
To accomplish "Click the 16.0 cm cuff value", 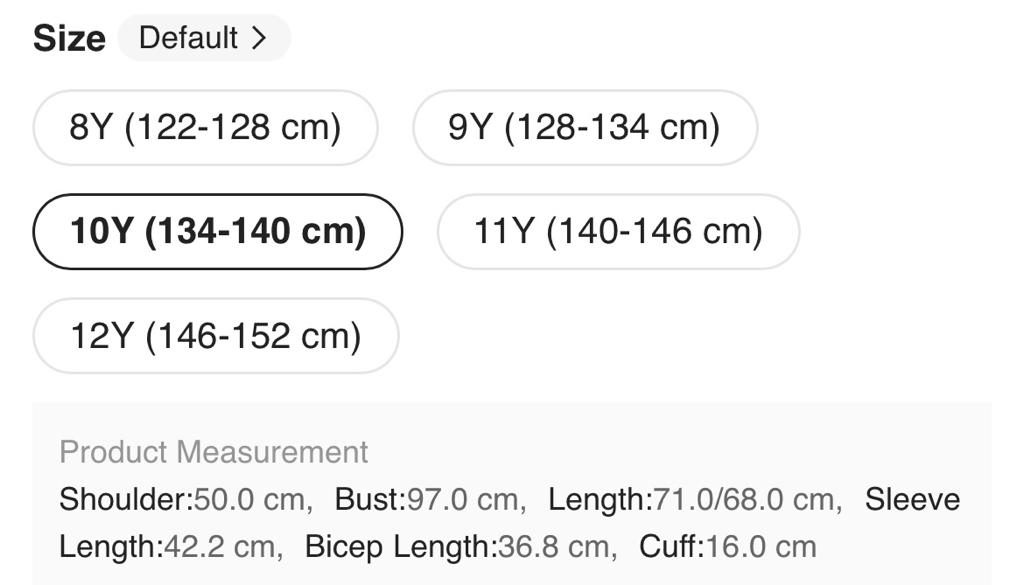I will coord(761,547).
